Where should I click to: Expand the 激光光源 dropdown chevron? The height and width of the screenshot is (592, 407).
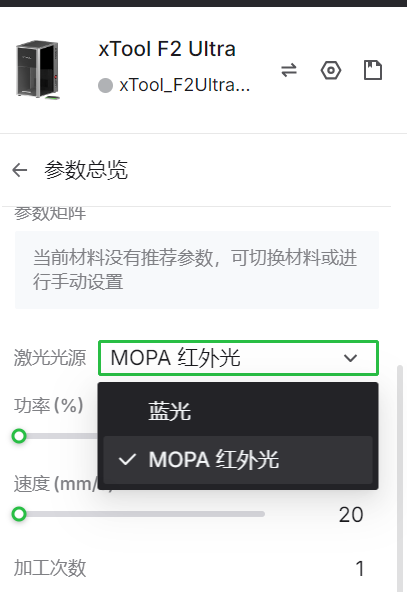tap(350, 358)
